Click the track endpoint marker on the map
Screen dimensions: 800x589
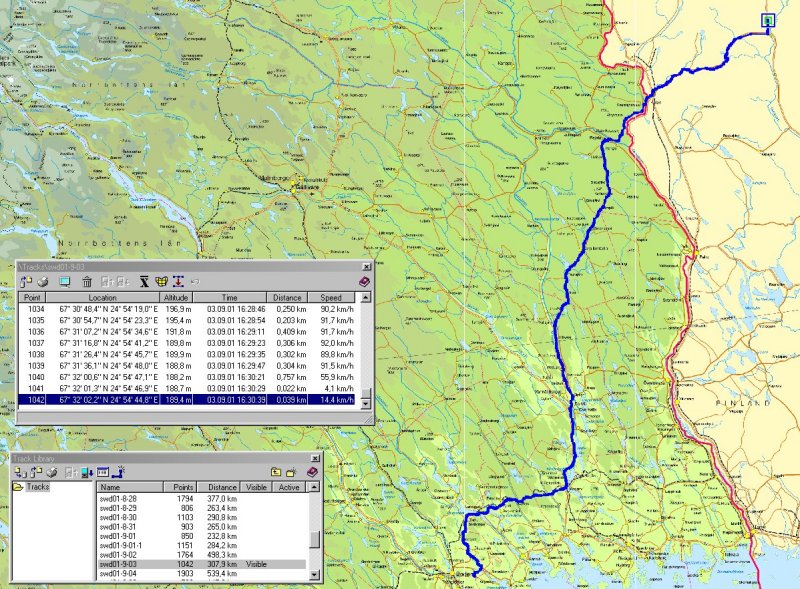click(x=767, y=20)
